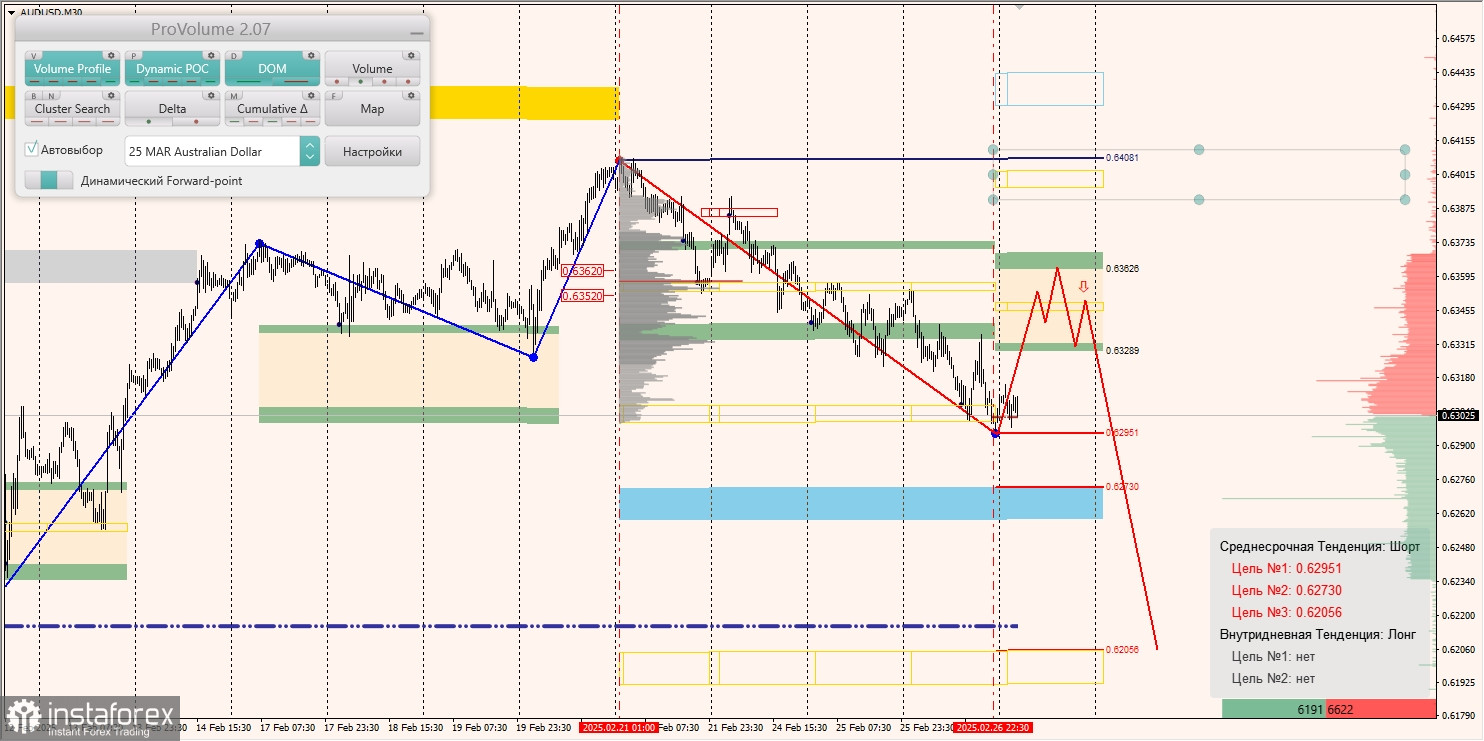This screenshot has width=1484, height=741.
Task: Toggle the Delta indicator
Action: [x=172, y=108]
